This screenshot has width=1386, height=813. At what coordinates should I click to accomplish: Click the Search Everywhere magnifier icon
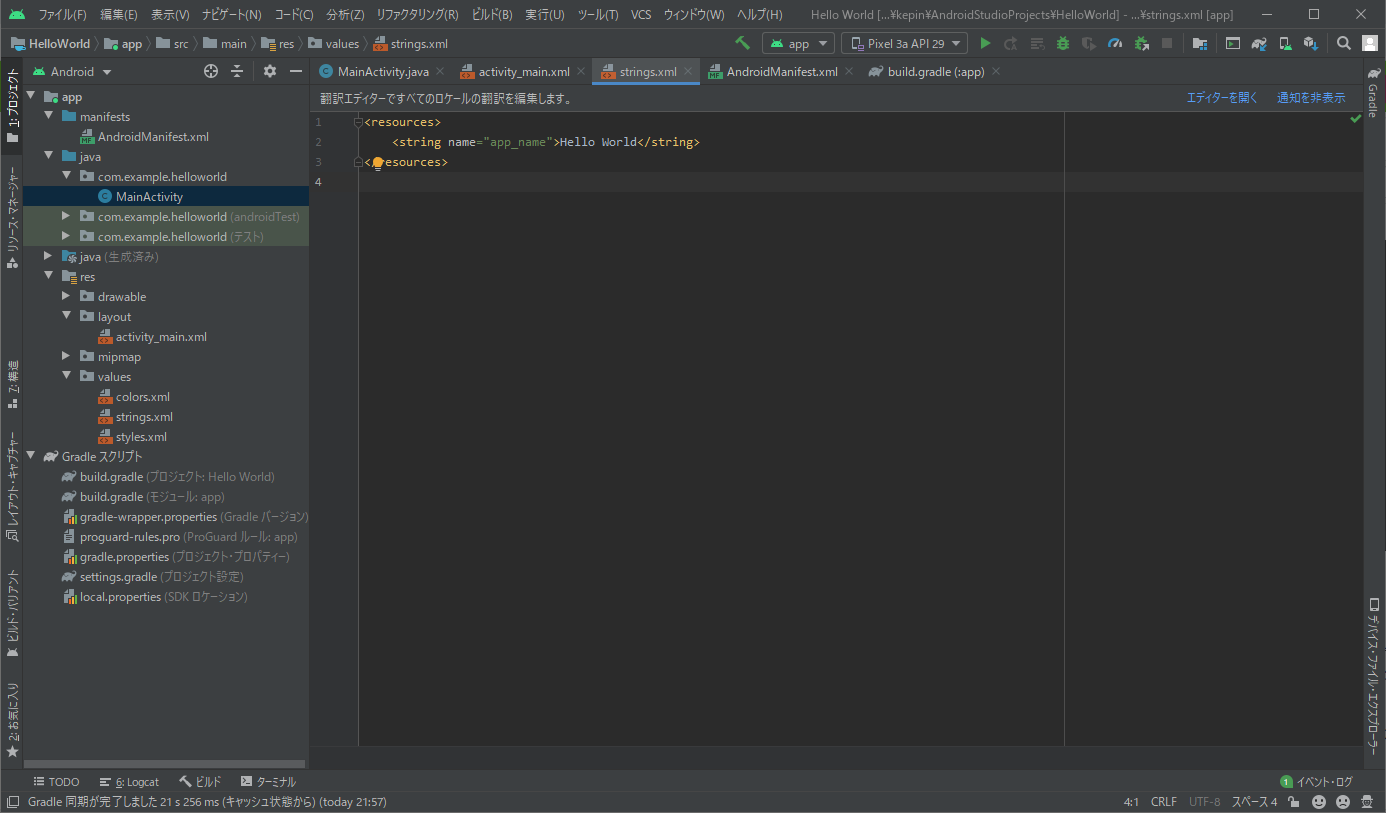[x=1344, y=43]
